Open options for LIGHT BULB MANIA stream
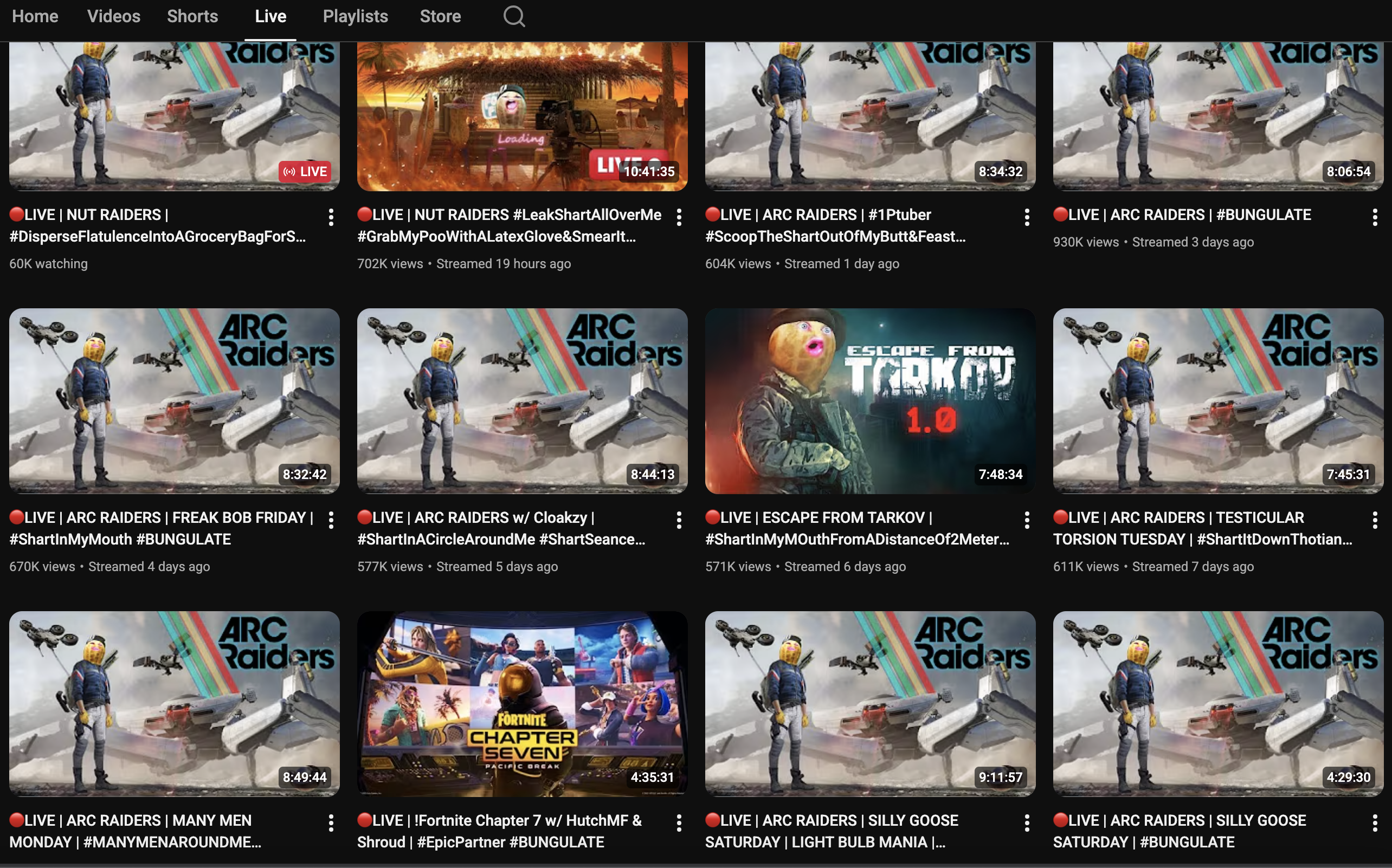1392x868 pixels. pos(1027,823)
